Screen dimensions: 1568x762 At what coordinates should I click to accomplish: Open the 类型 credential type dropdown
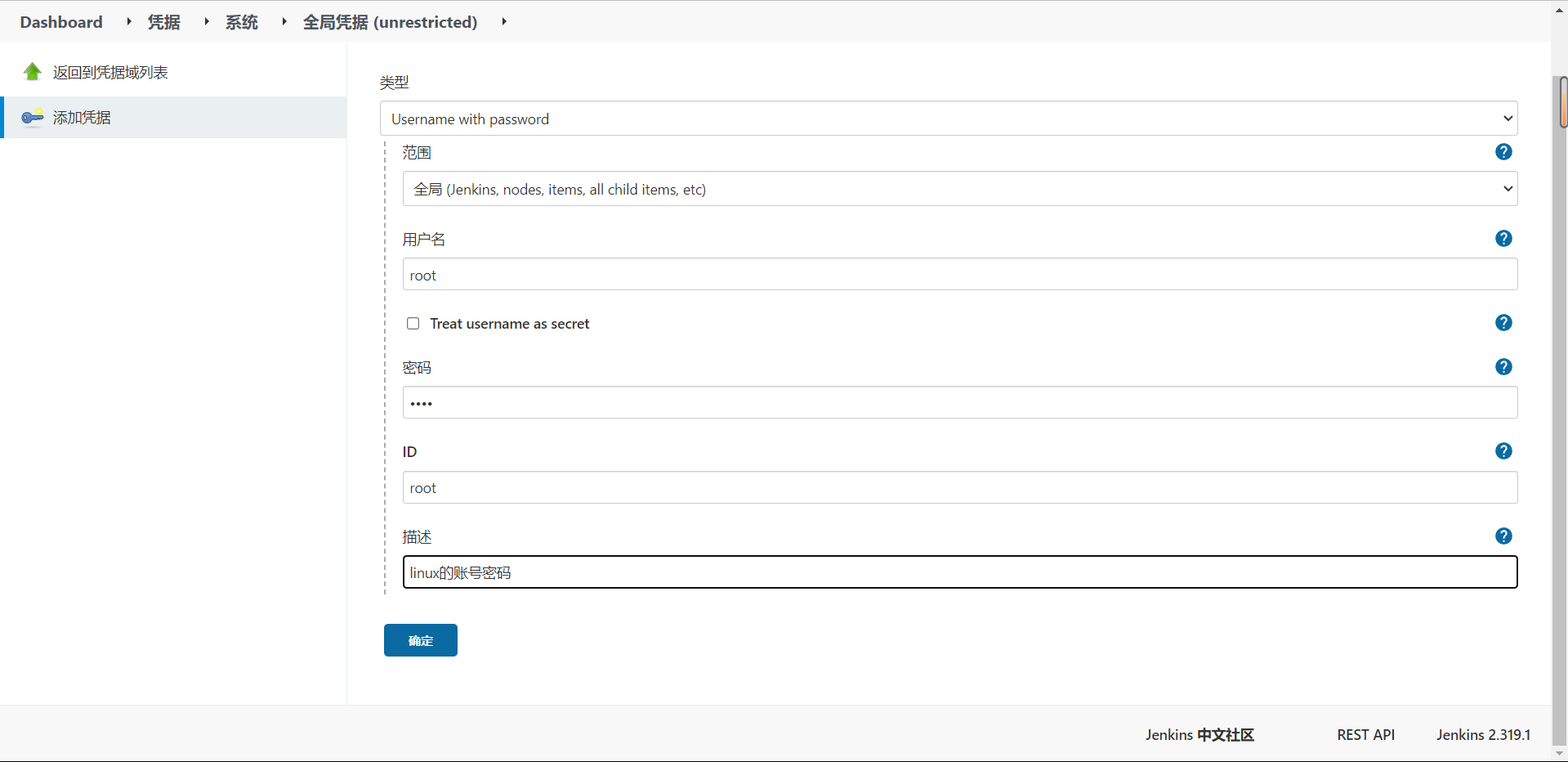(x=948, y=119)
